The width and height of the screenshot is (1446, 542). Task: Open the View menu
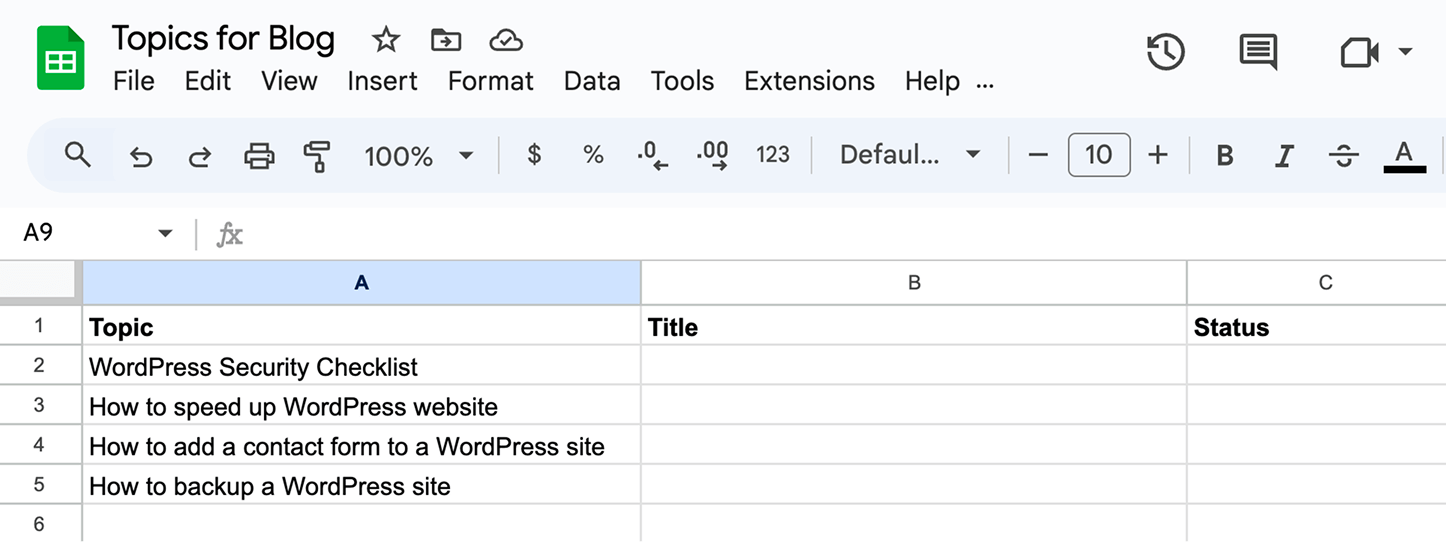[289, 81]
